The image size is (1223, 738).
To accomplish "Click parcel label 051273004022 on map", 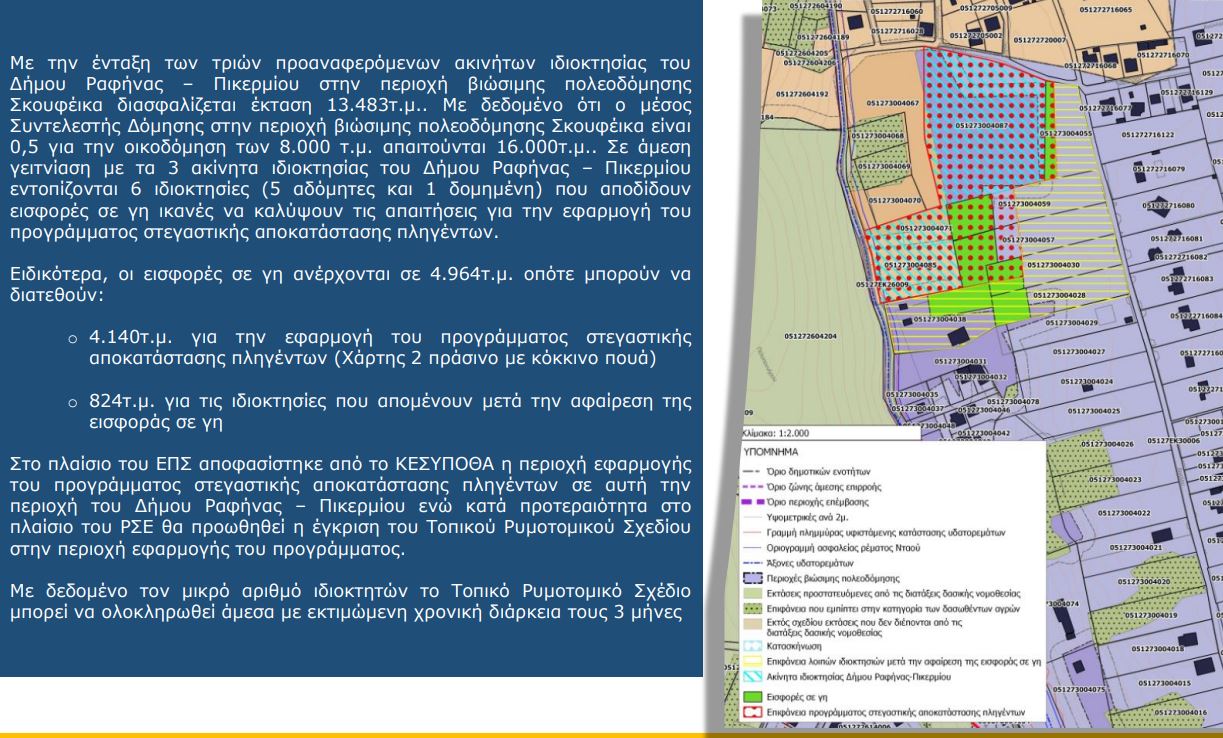I will click(x=1123, y=513).
